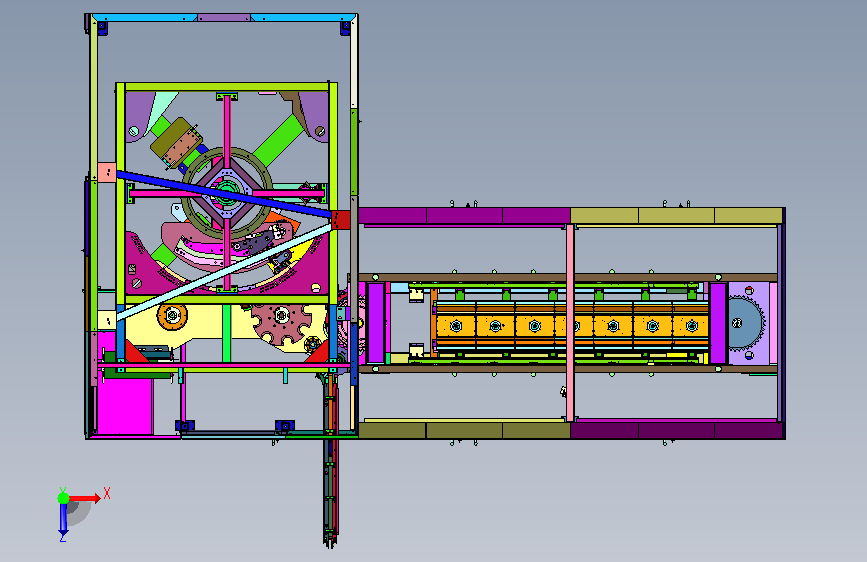Select the purple center segment of top frame

pos(224,18)
